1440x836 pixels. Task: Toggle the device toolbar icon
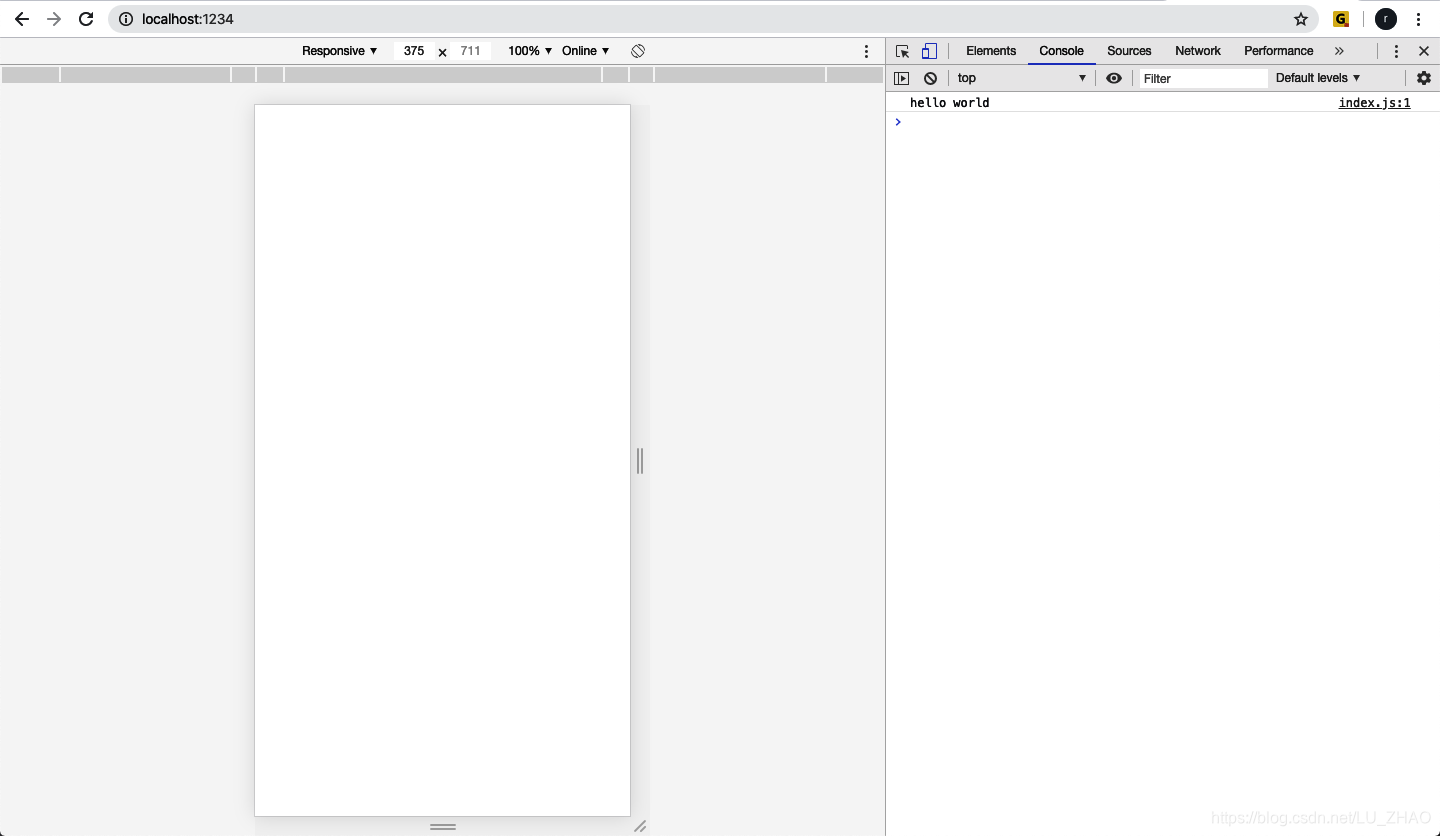929,51
